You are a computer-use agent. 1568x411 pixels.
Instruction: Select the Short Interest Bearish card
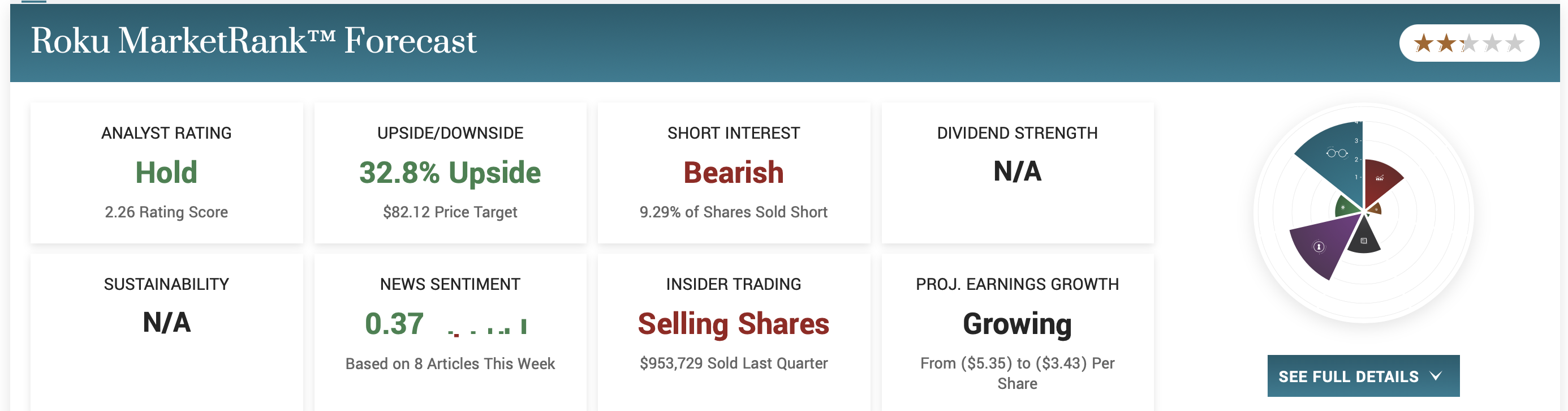[733, 172]
